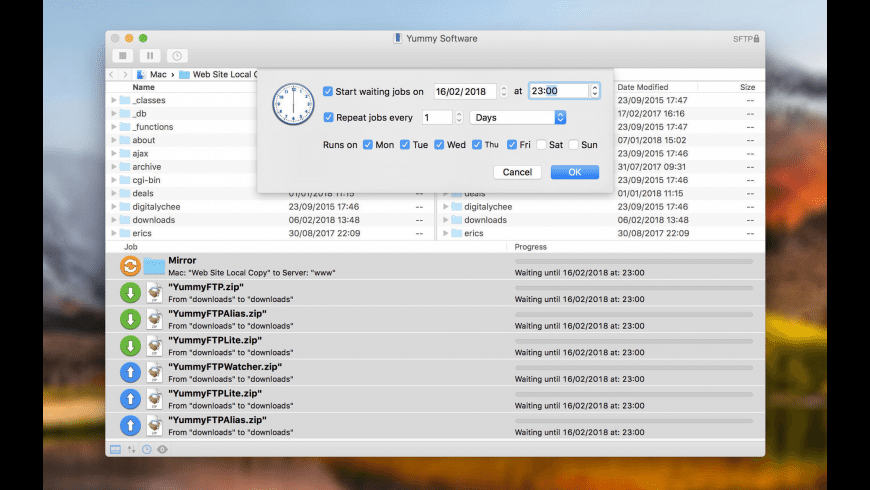This screenshot has height=490, width=870.
Task: Go forward with the right navigation arrow
Action: click(x=125, y=74)
